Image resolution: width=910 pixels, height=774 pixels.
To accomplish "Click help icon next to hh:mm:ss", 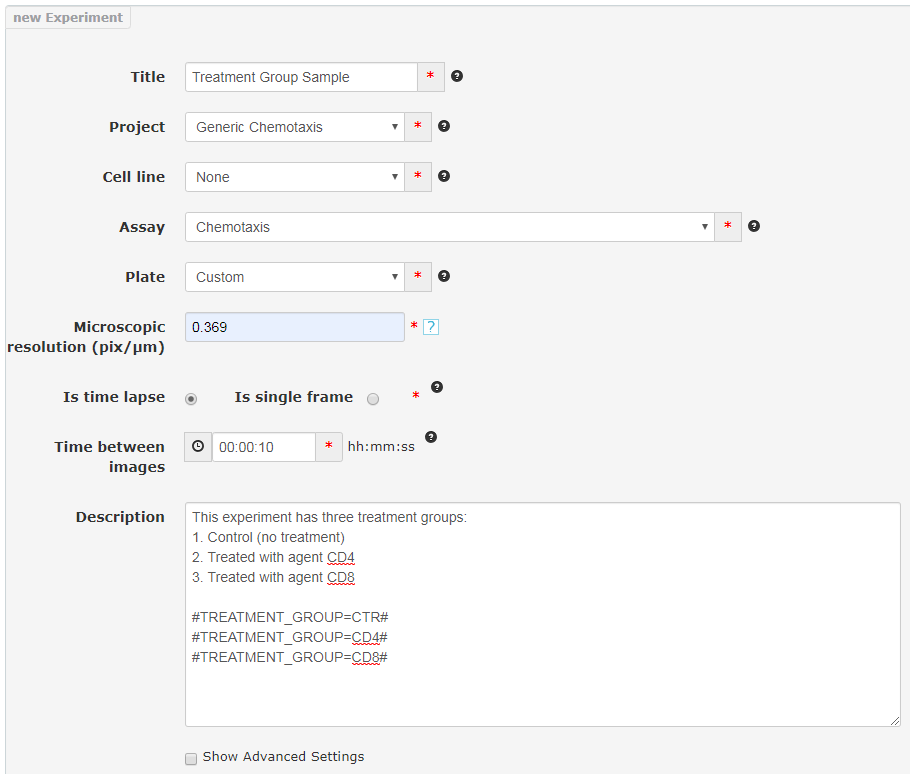I will (x=431, y=437).
